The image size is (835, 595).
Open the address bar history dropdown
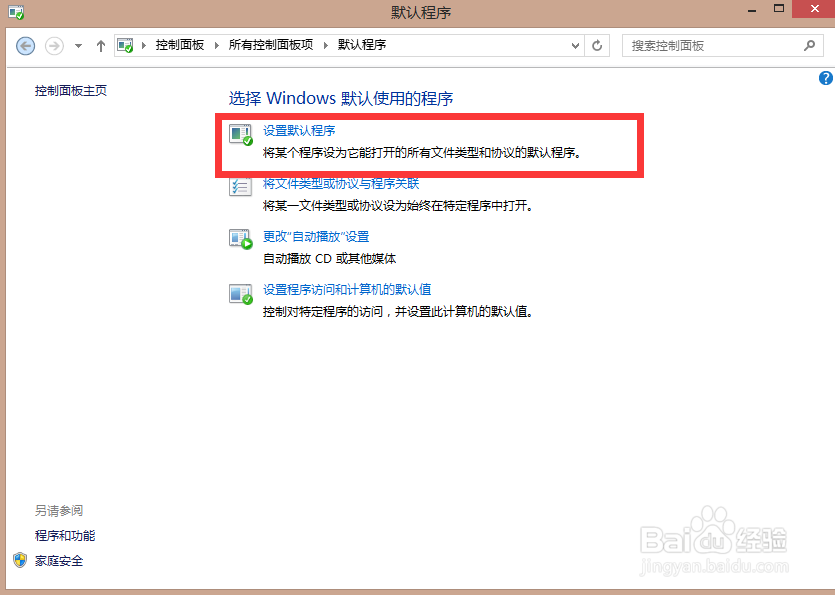click(x=575, y=45)
